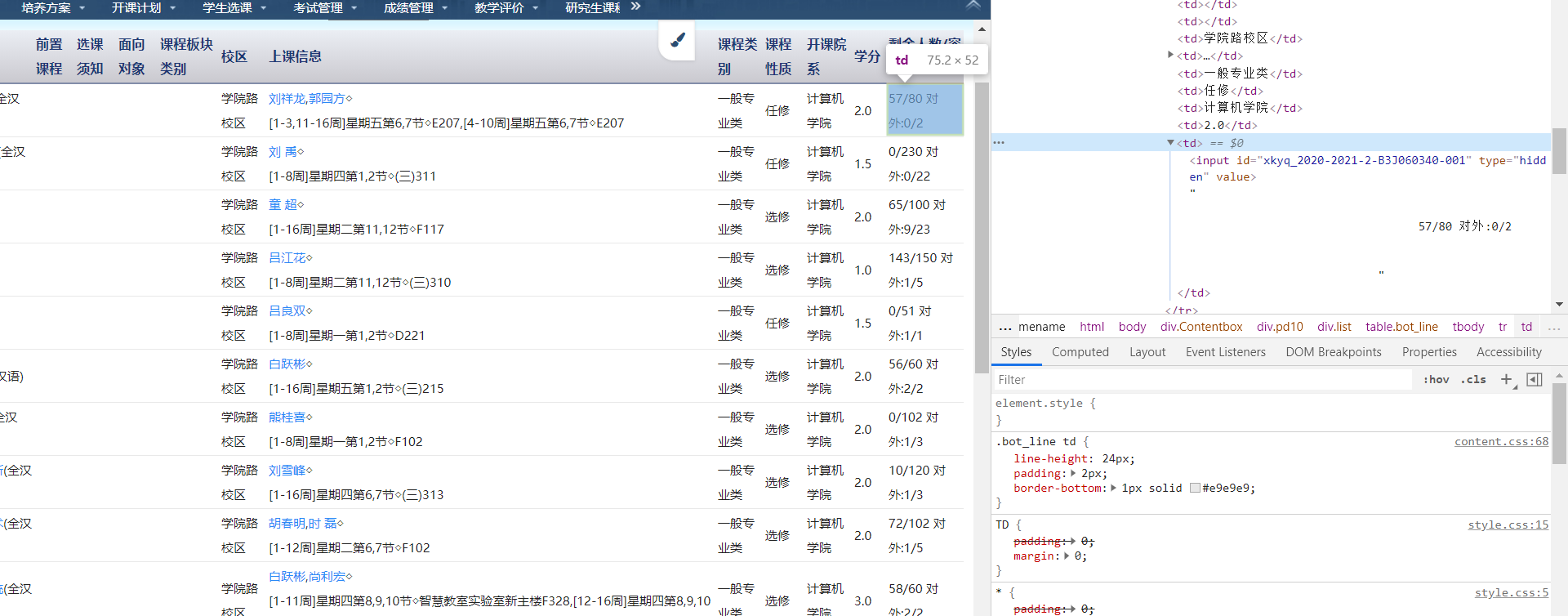
Task: Select tbody breadcrumb
Action: coord(1468,328)
